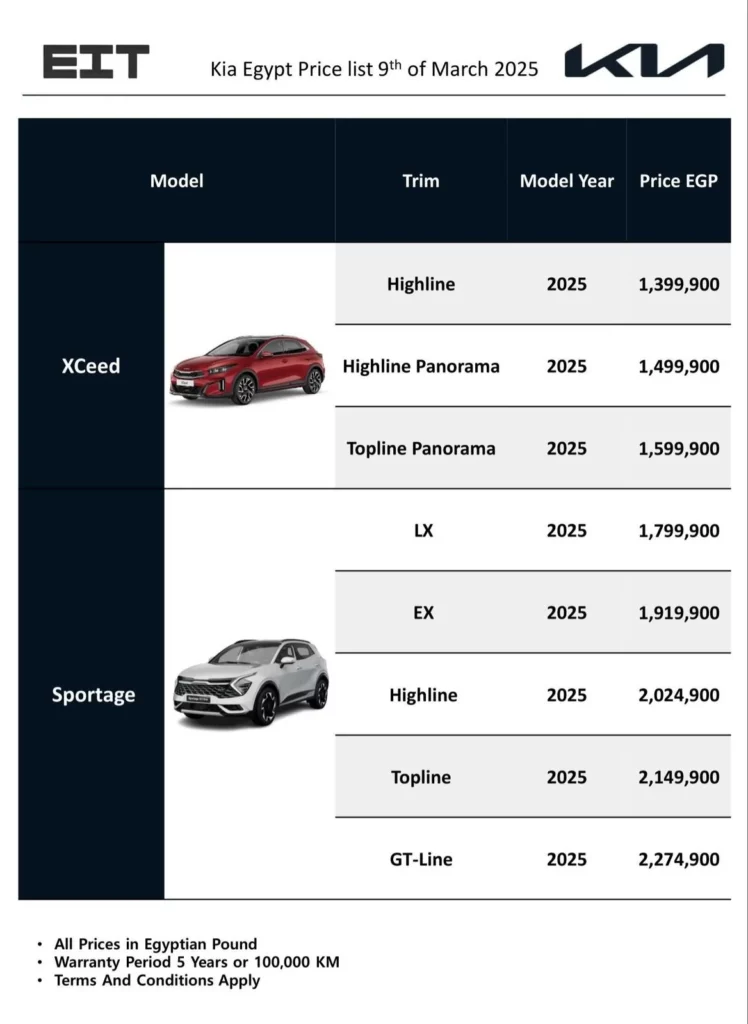
Task: Click the EIT logo
Action: pos(96,62)
